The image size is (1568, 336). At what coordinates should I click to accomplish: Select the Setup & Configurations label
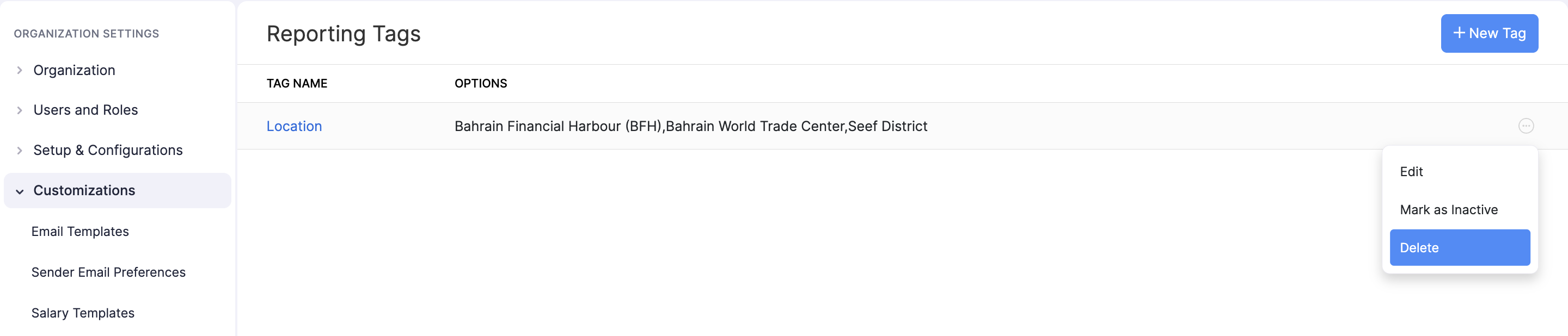108,150
